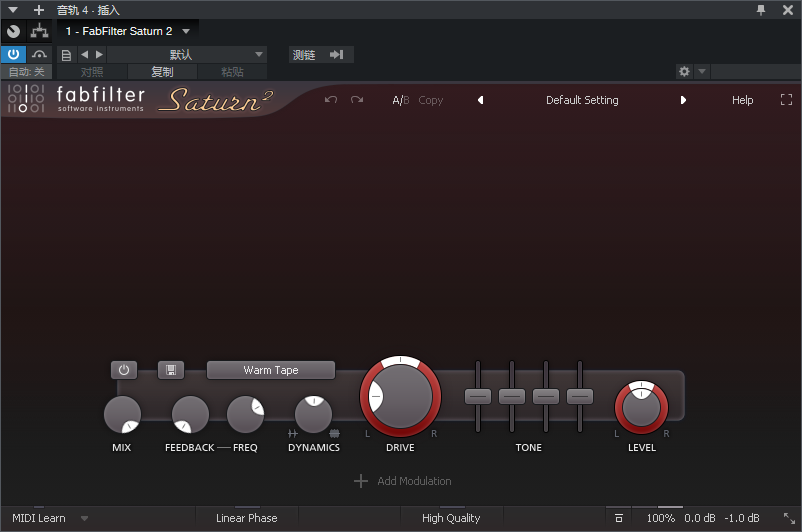Save band preset with floppy icon
Viewport: 802px width, 532px height.
pos(171,370)
